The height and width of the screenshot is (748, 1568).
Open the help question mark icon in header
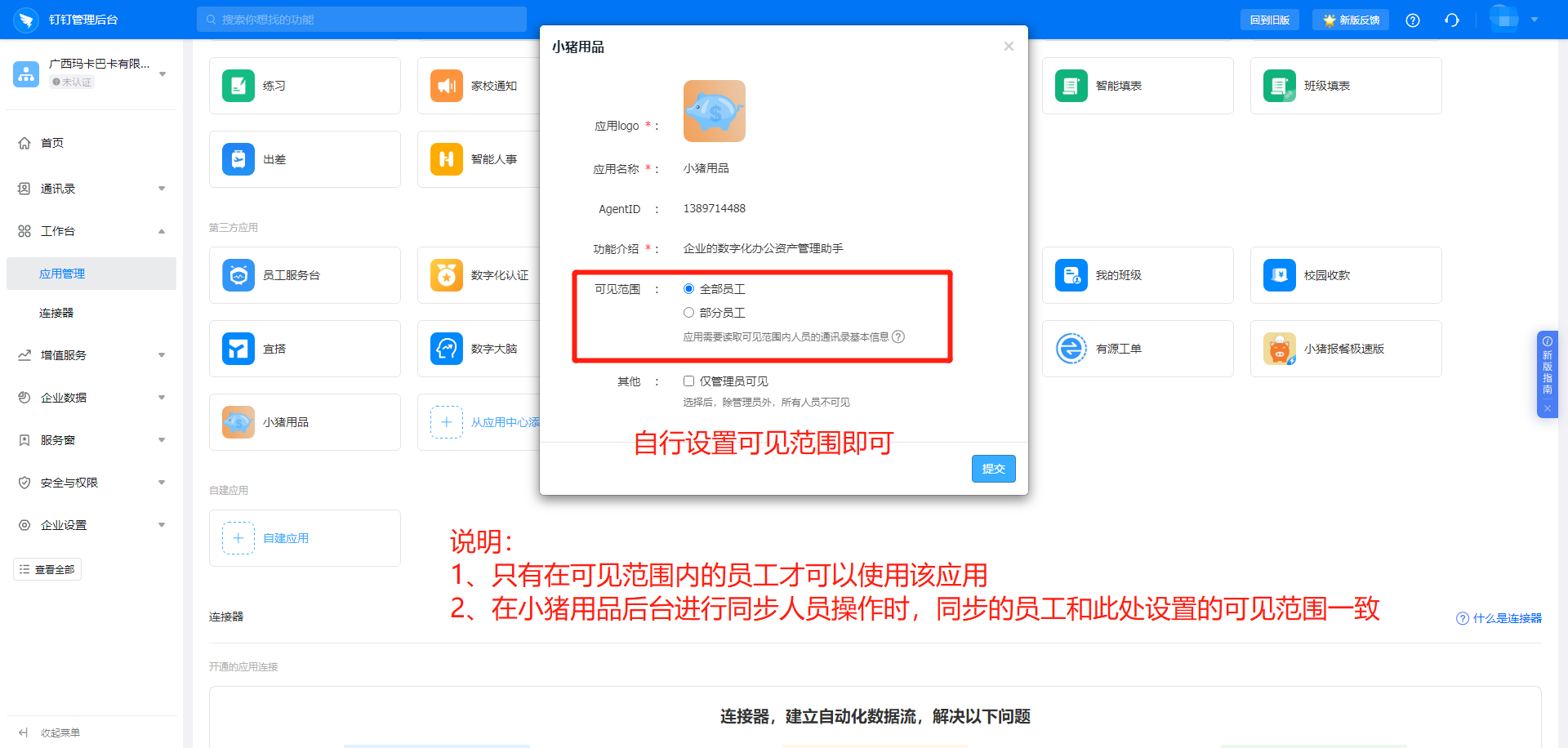click(x=1413, y=20)
